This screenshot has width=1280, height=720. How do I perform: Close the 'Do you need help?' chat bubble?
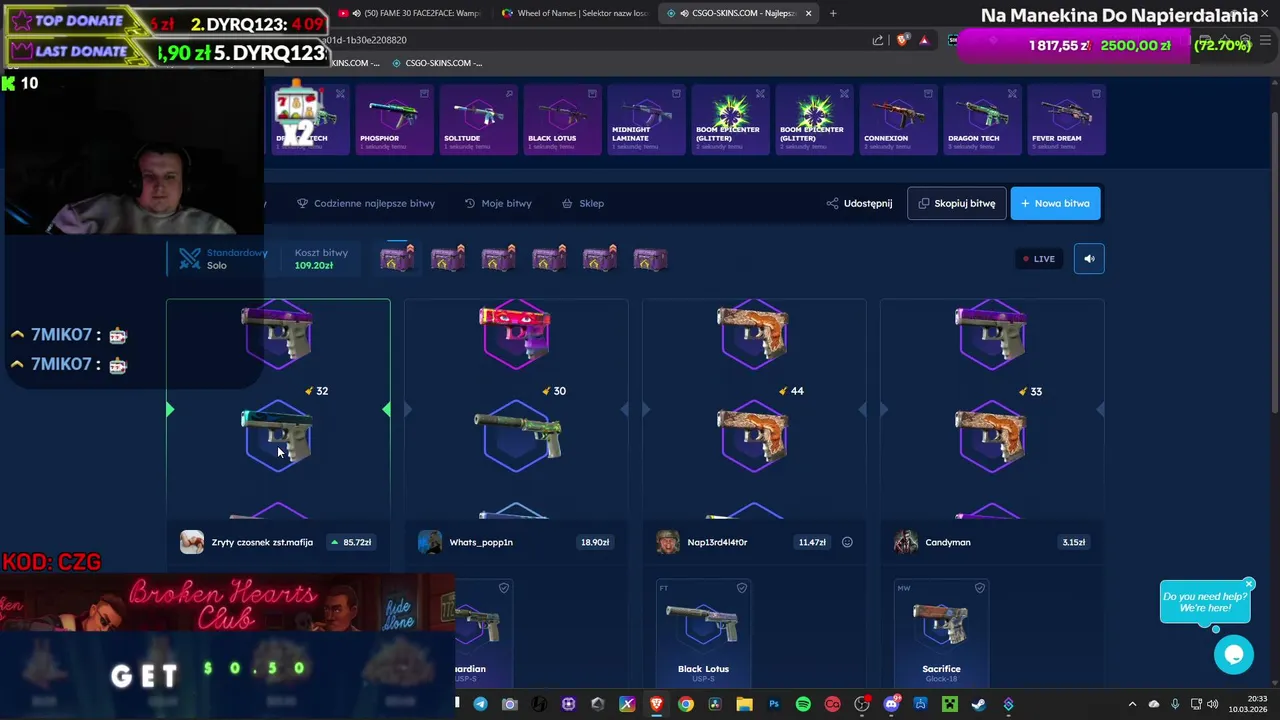point(1249,584)
